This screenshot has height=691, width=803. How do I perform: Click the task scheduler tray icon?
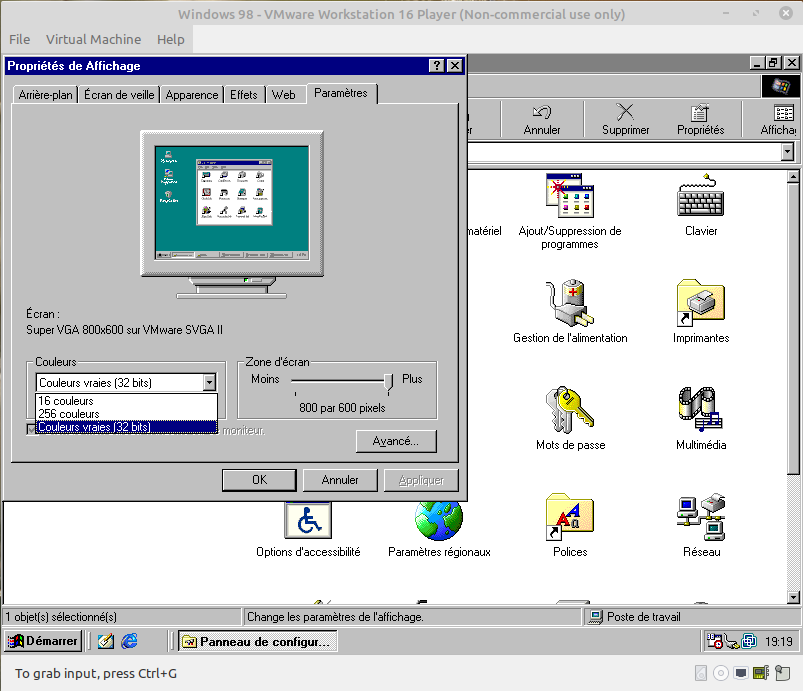(x=714, y=641)
